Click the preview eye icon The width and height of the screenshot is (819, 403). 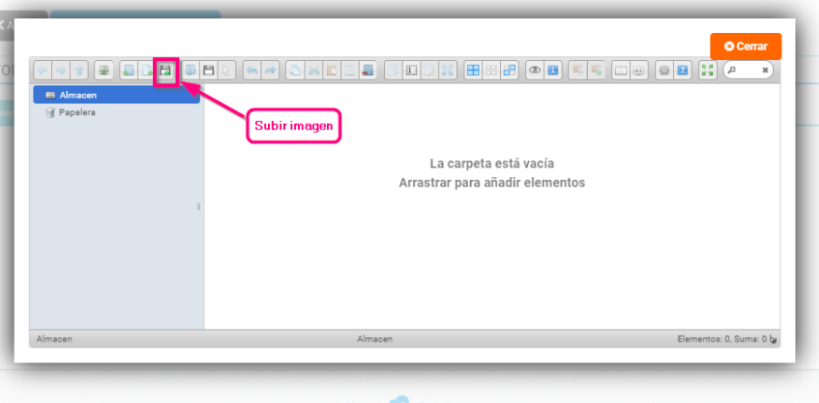click(535, 70)
